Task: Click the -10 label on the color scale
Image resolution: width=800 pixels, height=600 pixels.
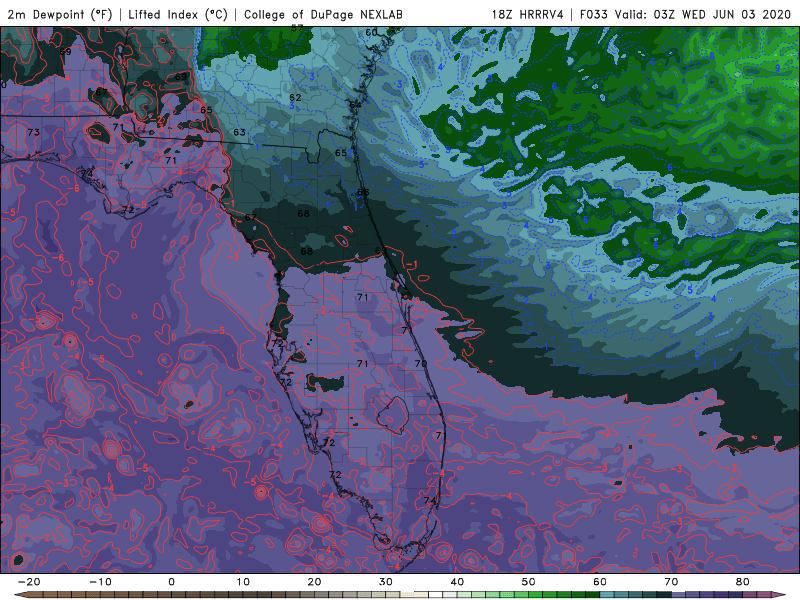Action: point(100,582)
